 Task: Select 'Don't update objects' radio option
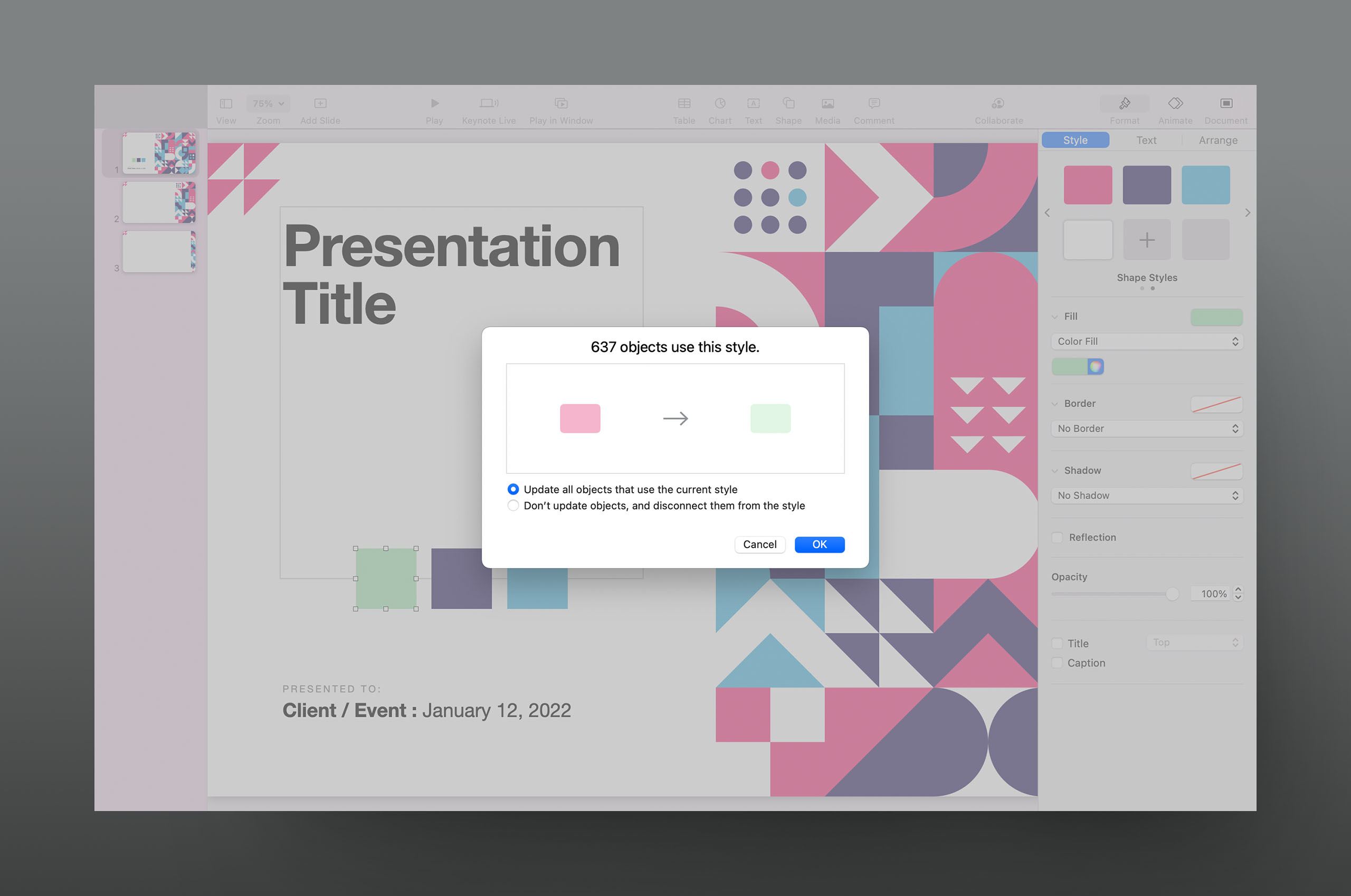click(x=513, y=506)
